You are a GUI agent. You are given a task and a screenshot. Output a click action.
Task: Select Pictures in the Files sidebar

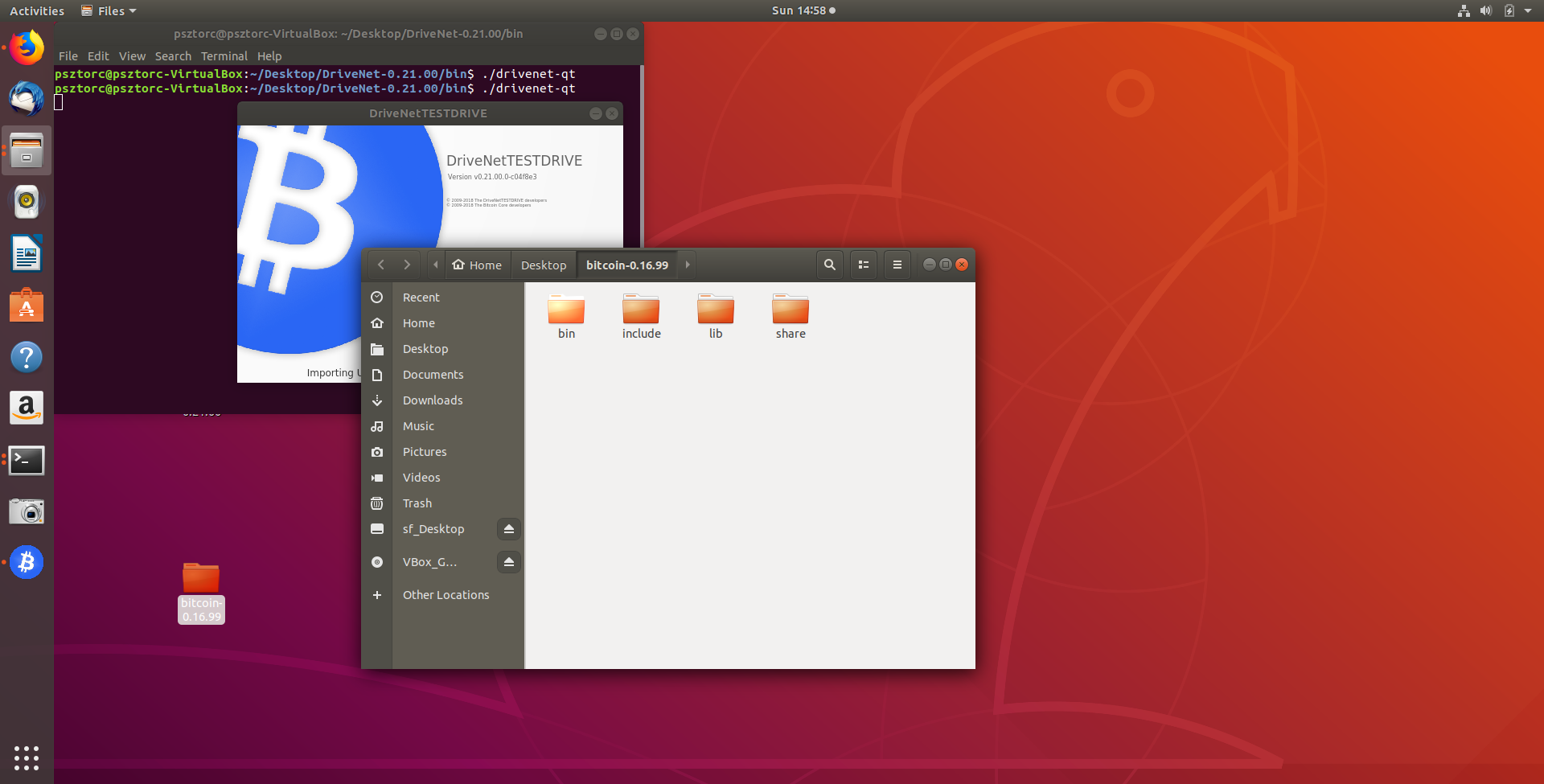click(442, 452)
